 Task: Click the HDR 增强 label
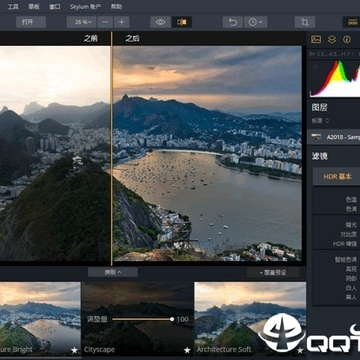click(345, 244)
